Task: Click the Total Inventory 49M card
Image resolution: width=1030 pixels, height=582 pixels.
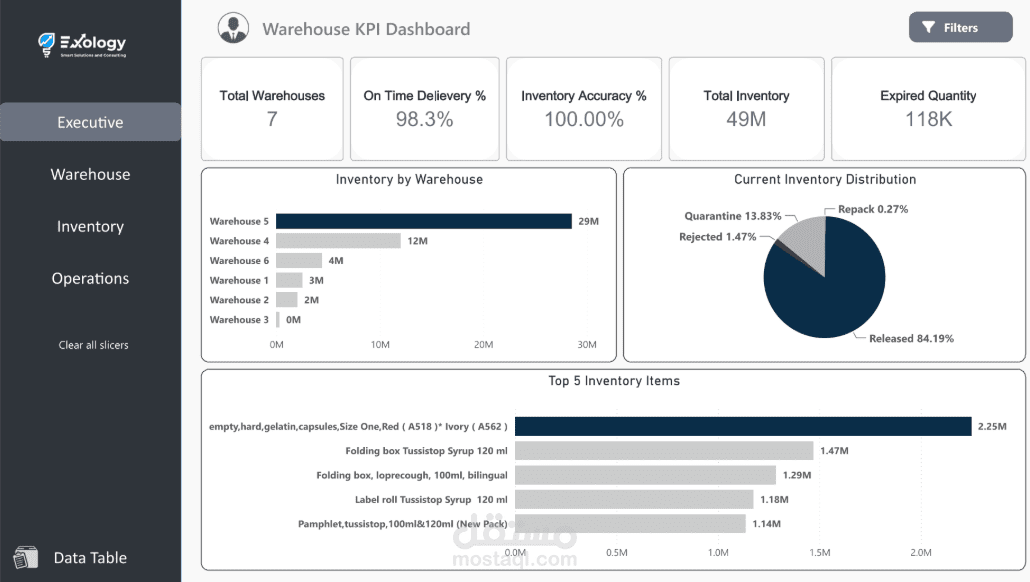Action: point(746,109)
